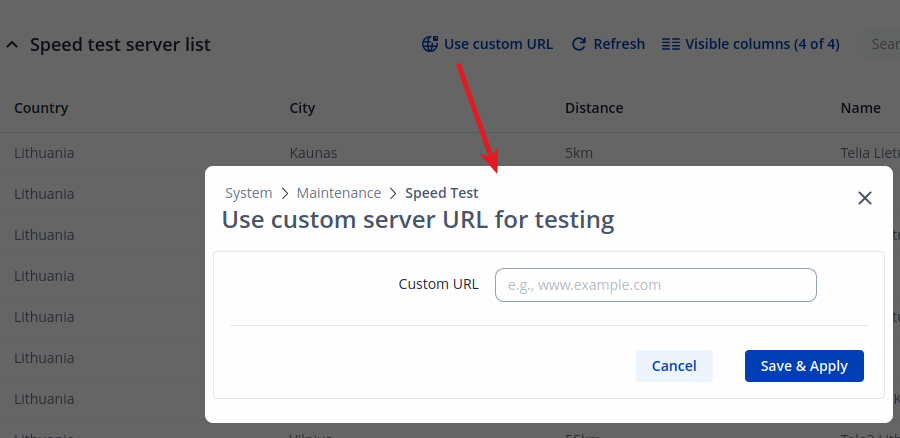
Task: Click the 5km distance cell
Action: (x=579, y=153)
